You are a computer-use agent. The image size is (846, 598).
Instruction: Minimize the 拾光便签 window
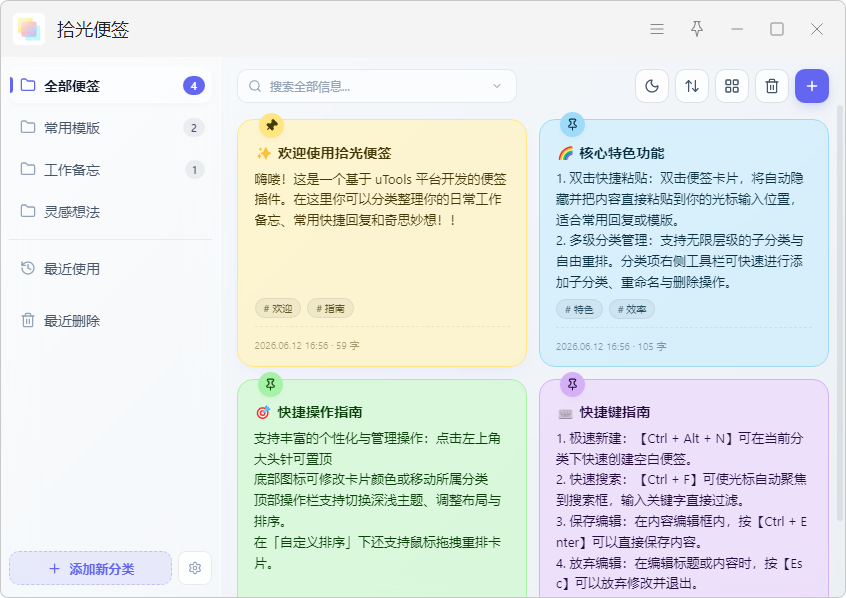[737, 29]
